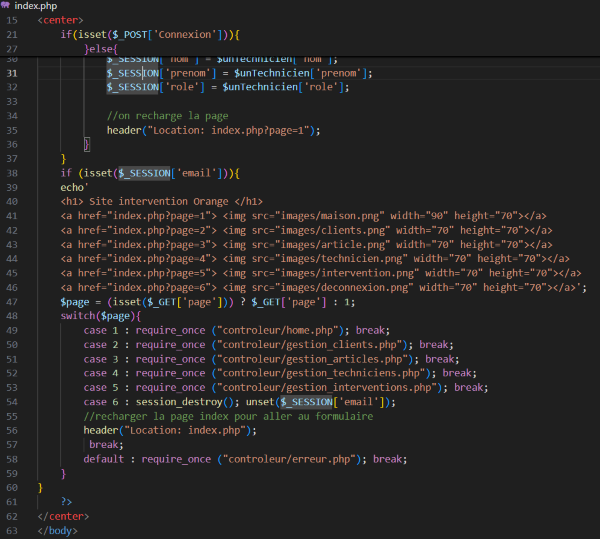Click closing </body> tag
The image size is (600, 539).
(57, 531)
